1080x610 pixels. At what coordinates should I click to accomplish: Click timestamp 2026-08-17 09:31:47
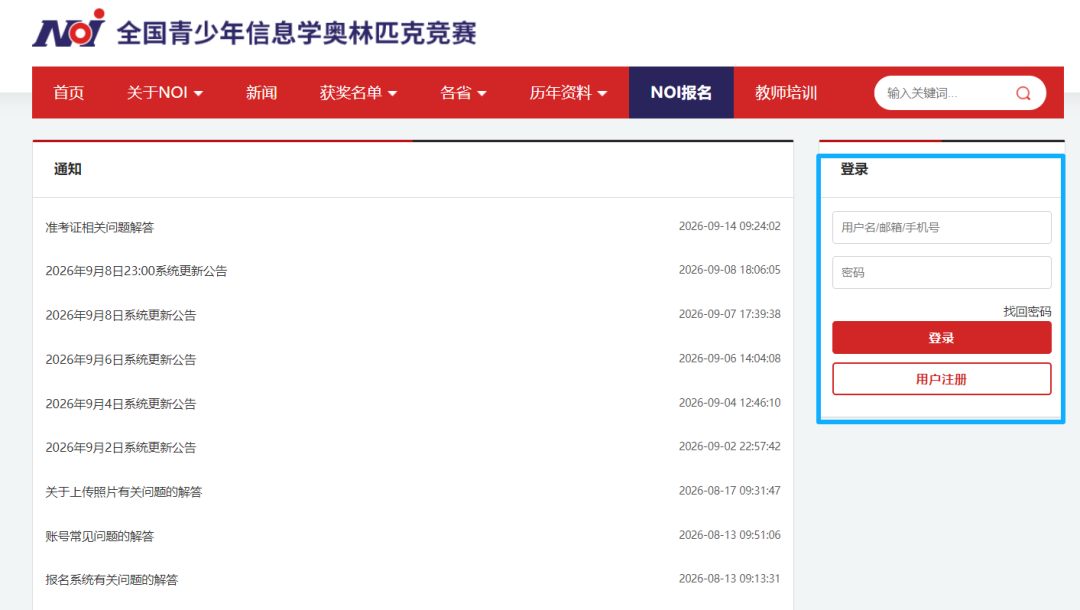[x=729, y=490]
